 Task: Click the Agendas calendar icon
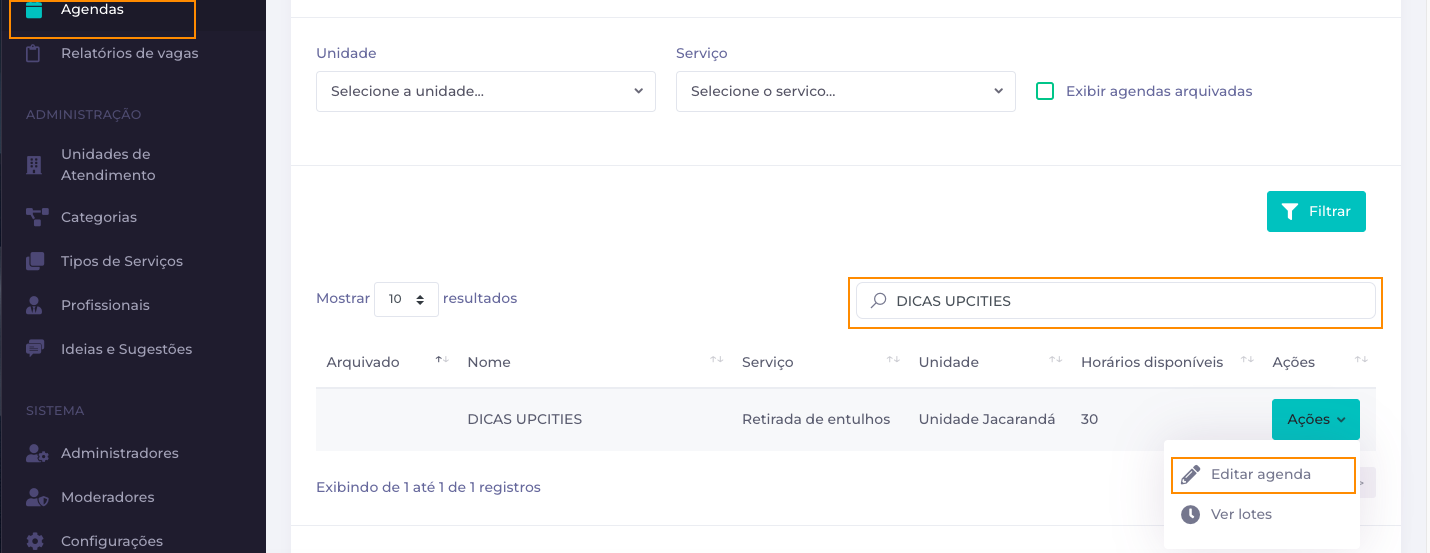(34, 10)
